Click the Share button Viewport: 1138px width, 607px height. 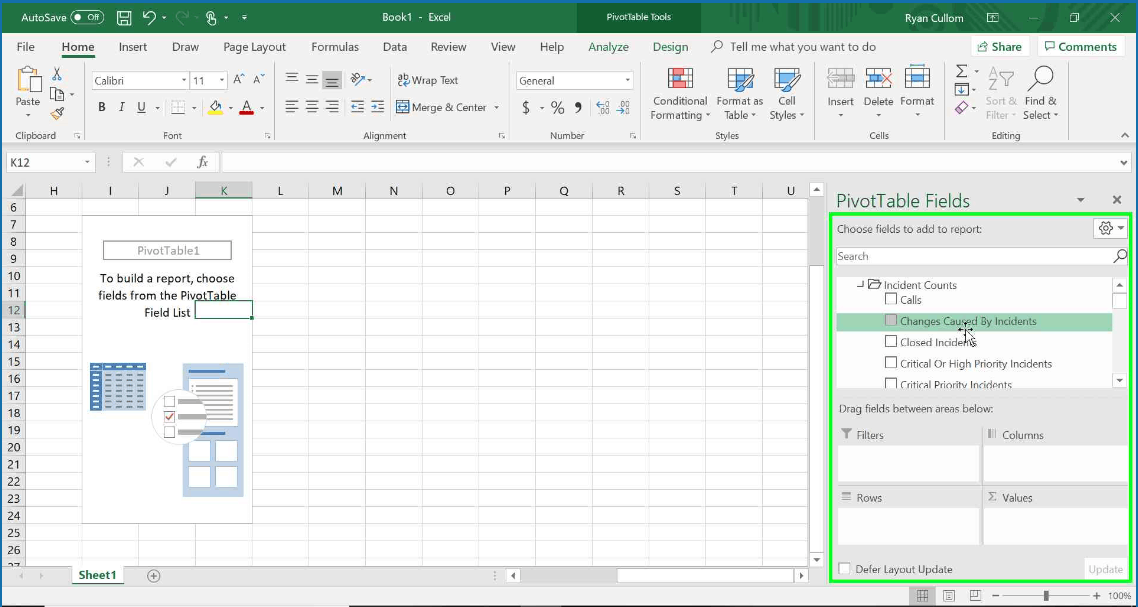(x=999, y=46)
